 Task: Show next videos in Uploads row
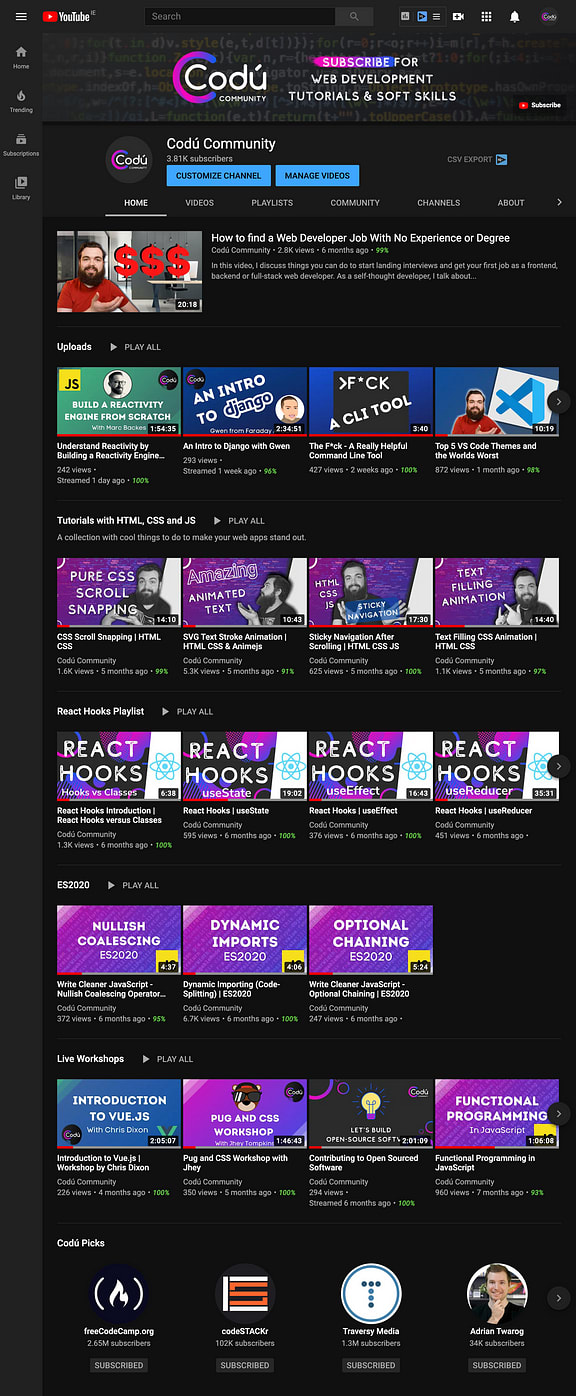559,401
